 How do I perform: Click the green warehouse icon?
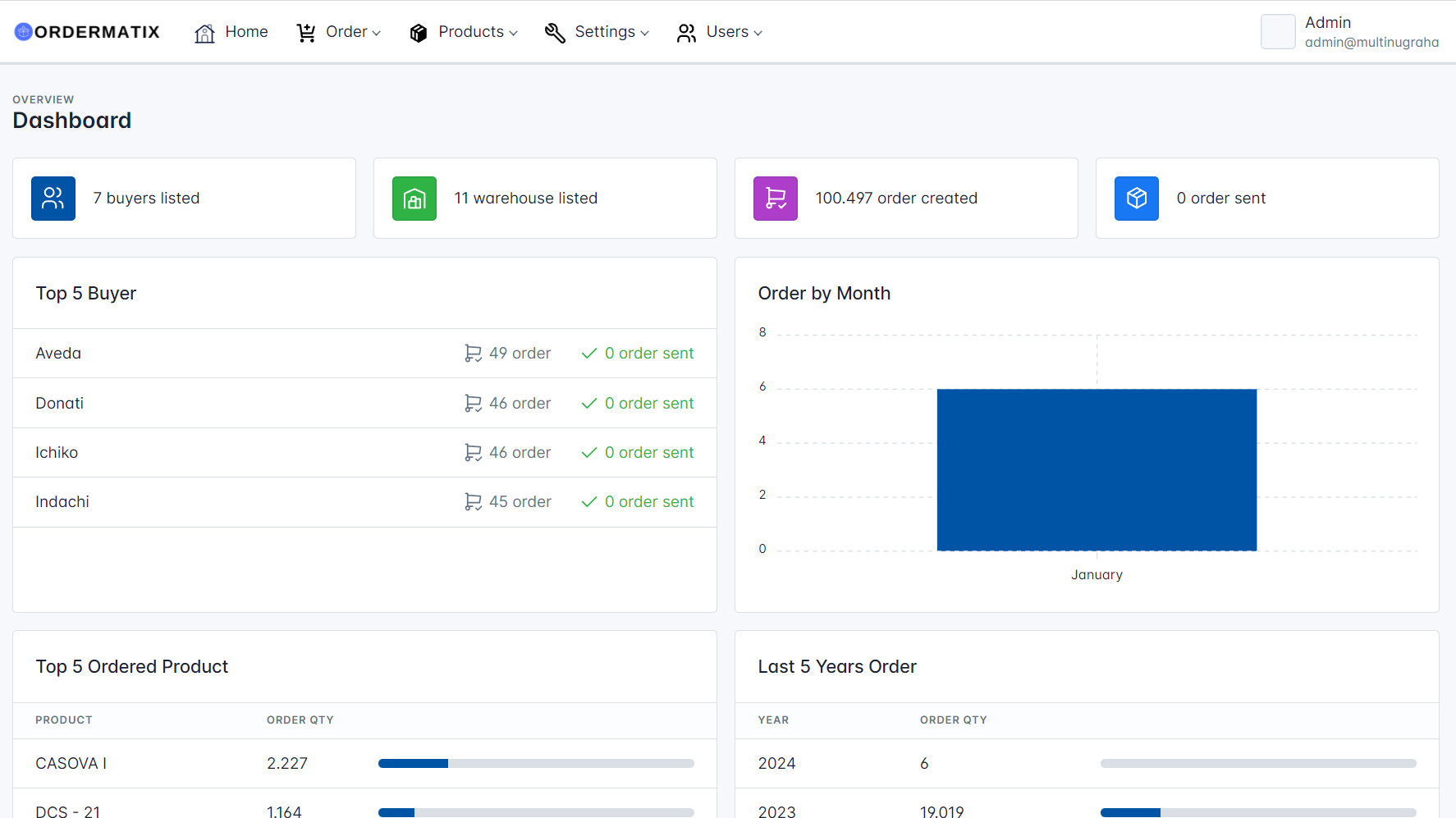(x=414, y=198)
